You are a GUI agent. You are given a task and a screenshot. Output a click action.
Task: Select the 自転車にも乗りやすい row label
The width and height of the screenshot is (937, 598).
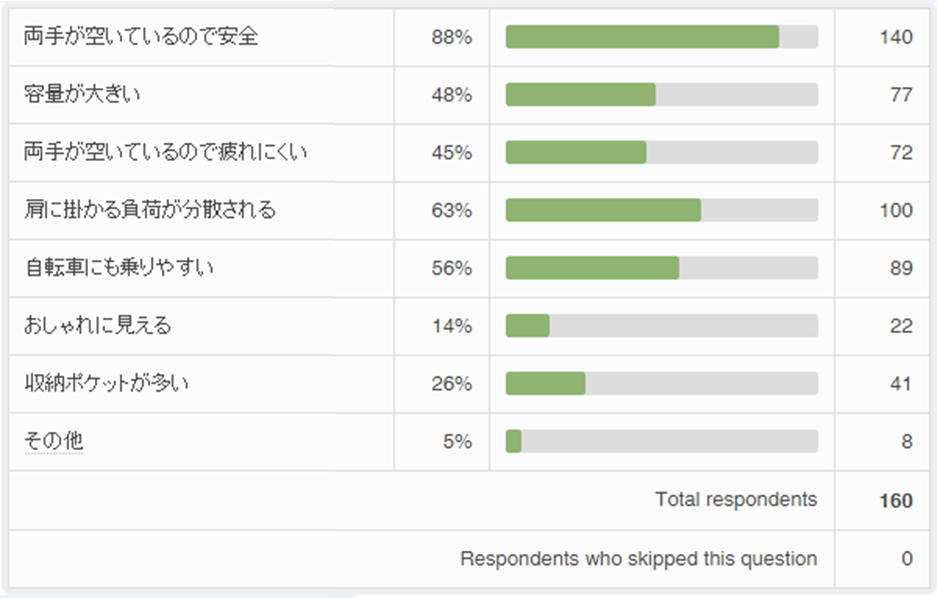click(119, 268)
